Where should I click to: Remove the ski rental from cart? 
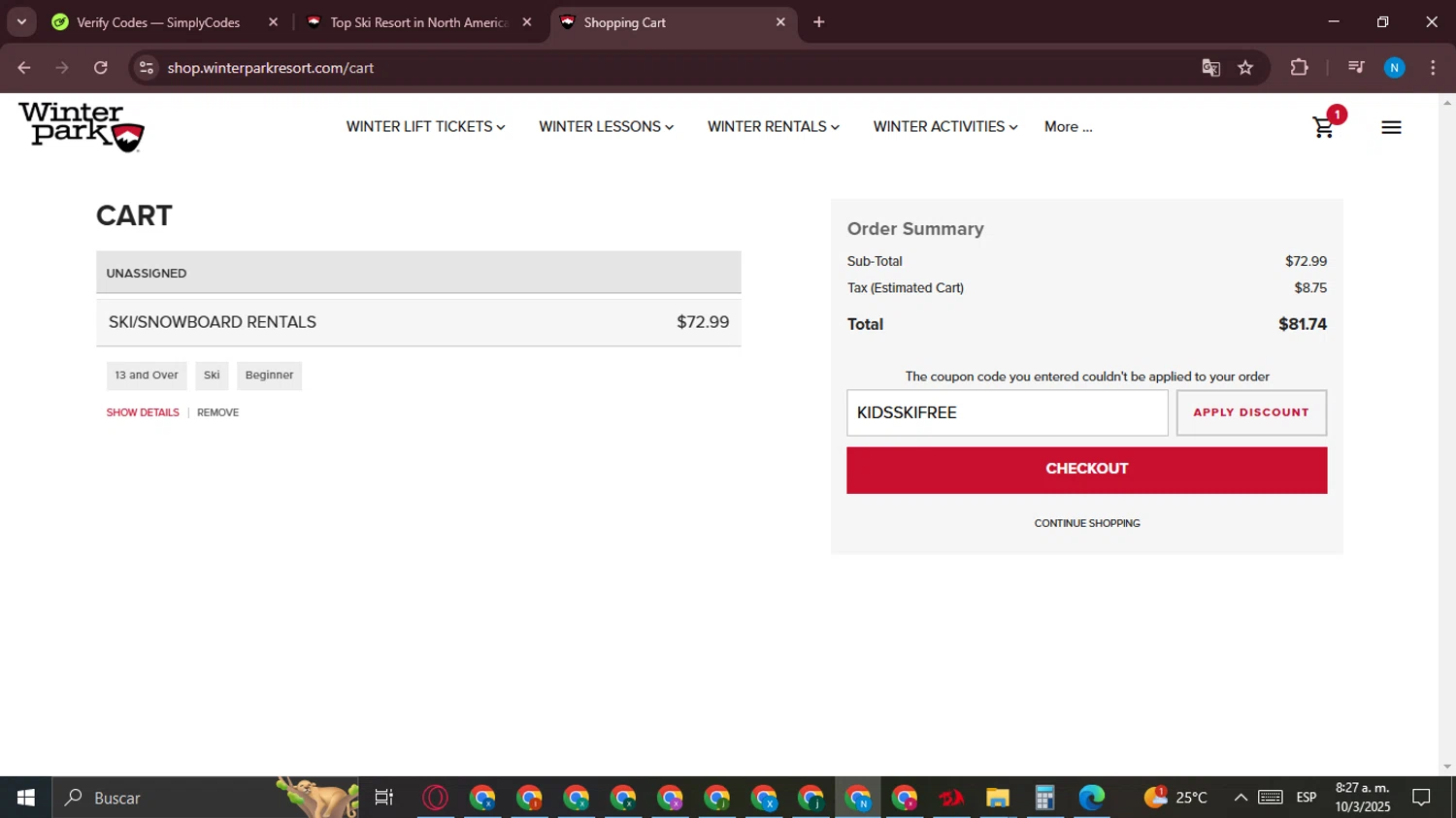(x=217, y=412)
